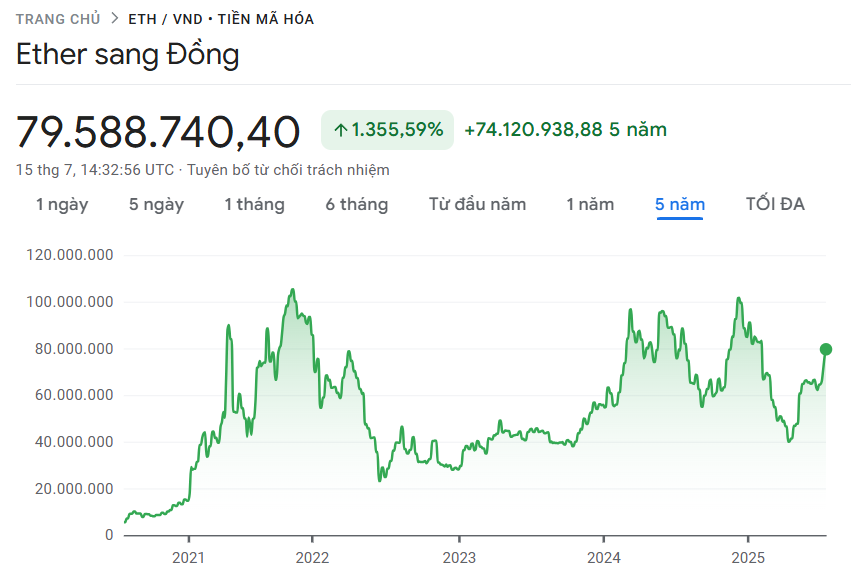Switch to the TỐI ĐA range

tap(775, 205)
